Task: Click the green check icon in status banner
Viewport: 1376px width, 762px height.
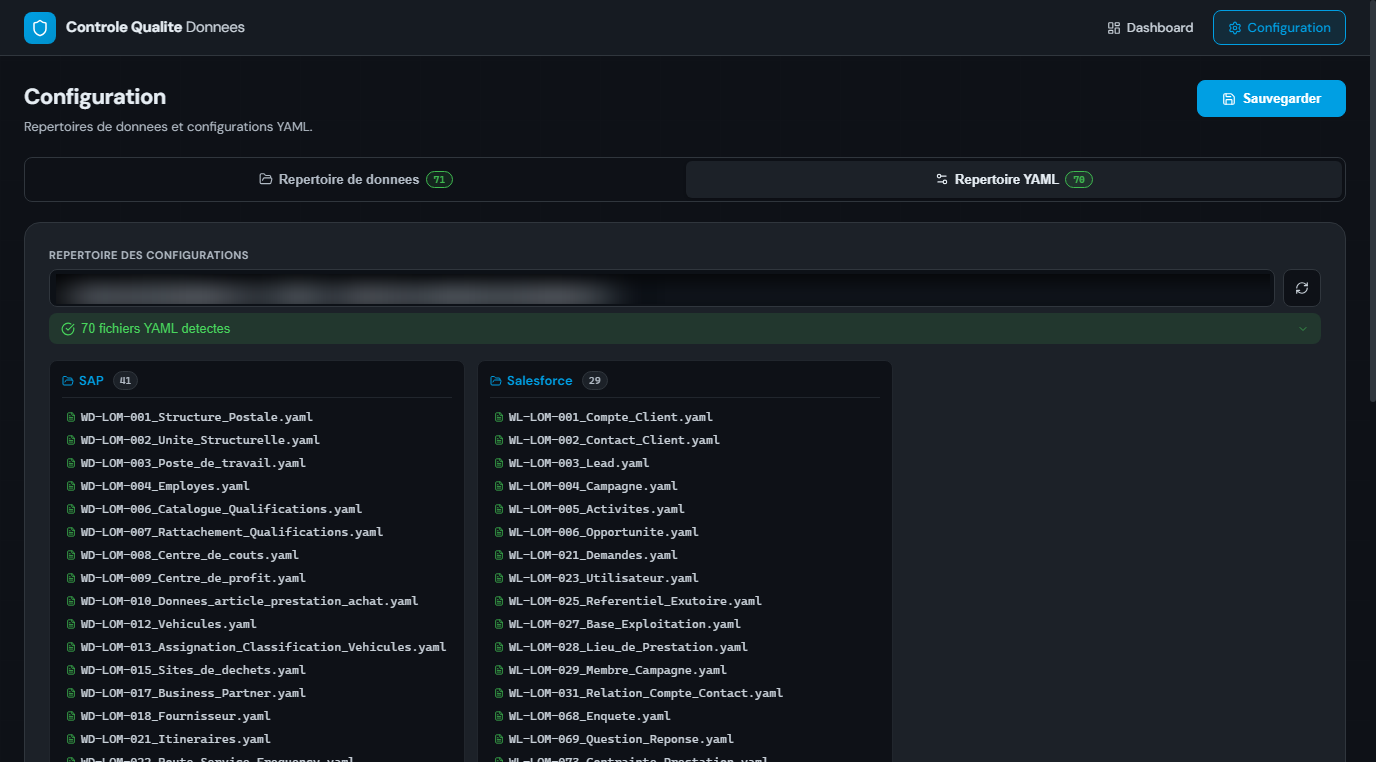Action: (x=68, y=329)
